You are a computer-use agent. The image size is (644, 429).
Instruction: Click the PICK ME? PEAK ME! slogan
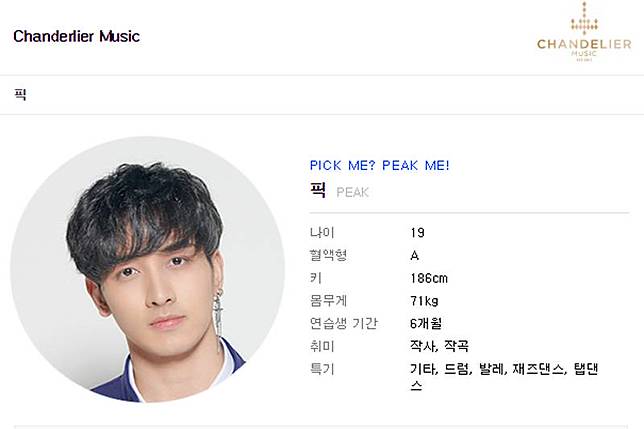(x=380, y=165)
